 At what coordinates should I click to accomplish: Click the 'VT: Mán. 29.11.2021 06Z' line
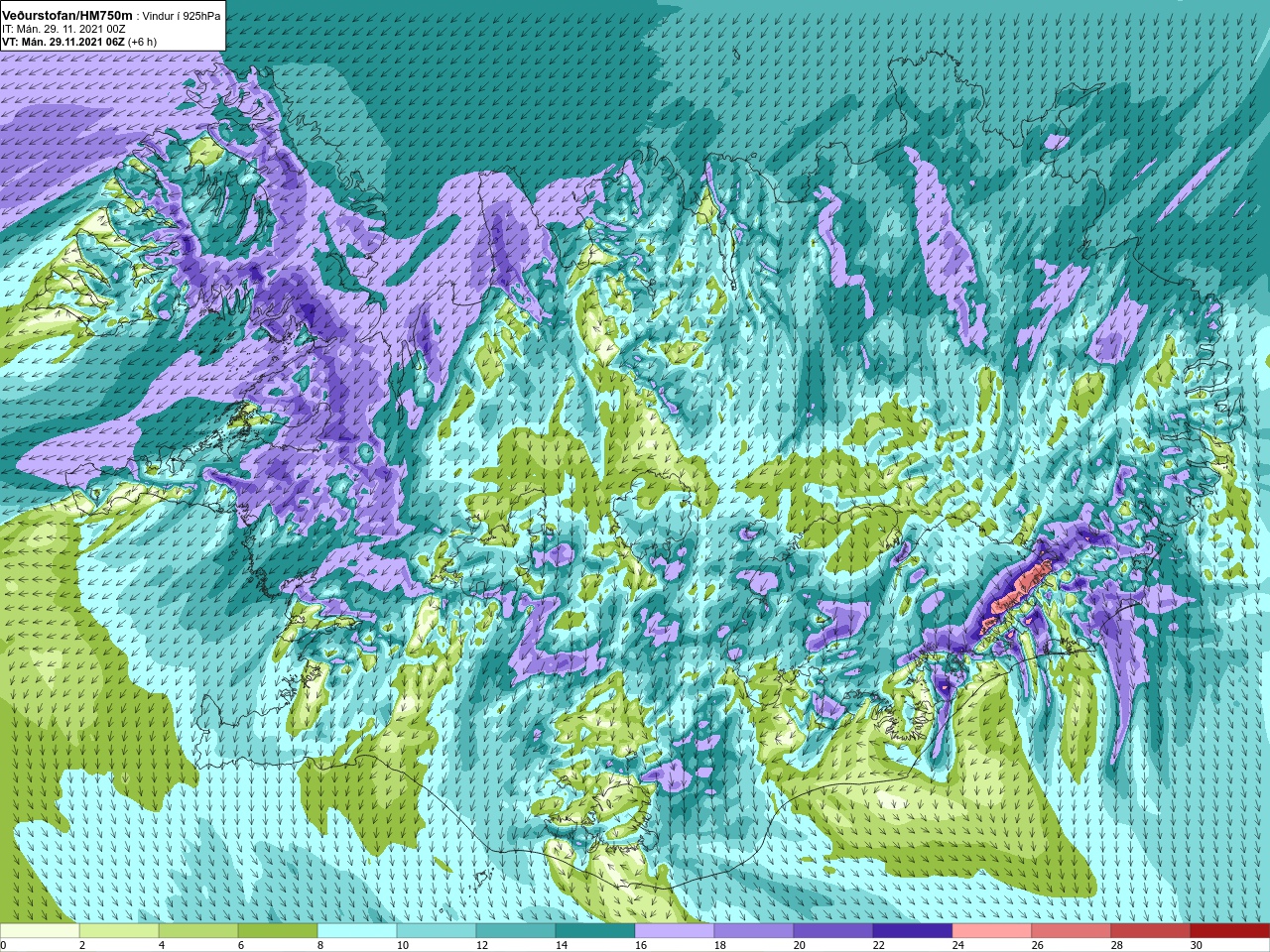coord(63,42)
